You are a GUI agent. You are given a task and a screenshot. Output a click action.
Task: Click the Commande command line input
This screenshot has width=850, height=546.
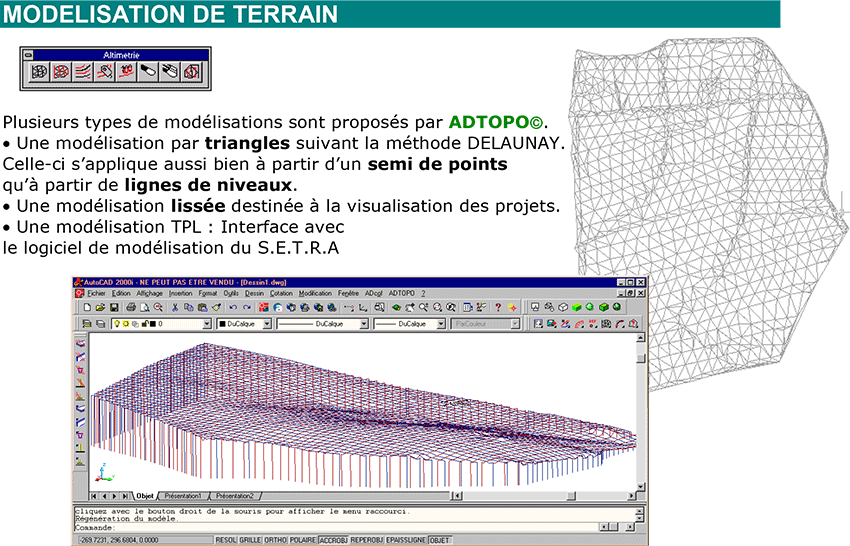(x=336, y=527)
